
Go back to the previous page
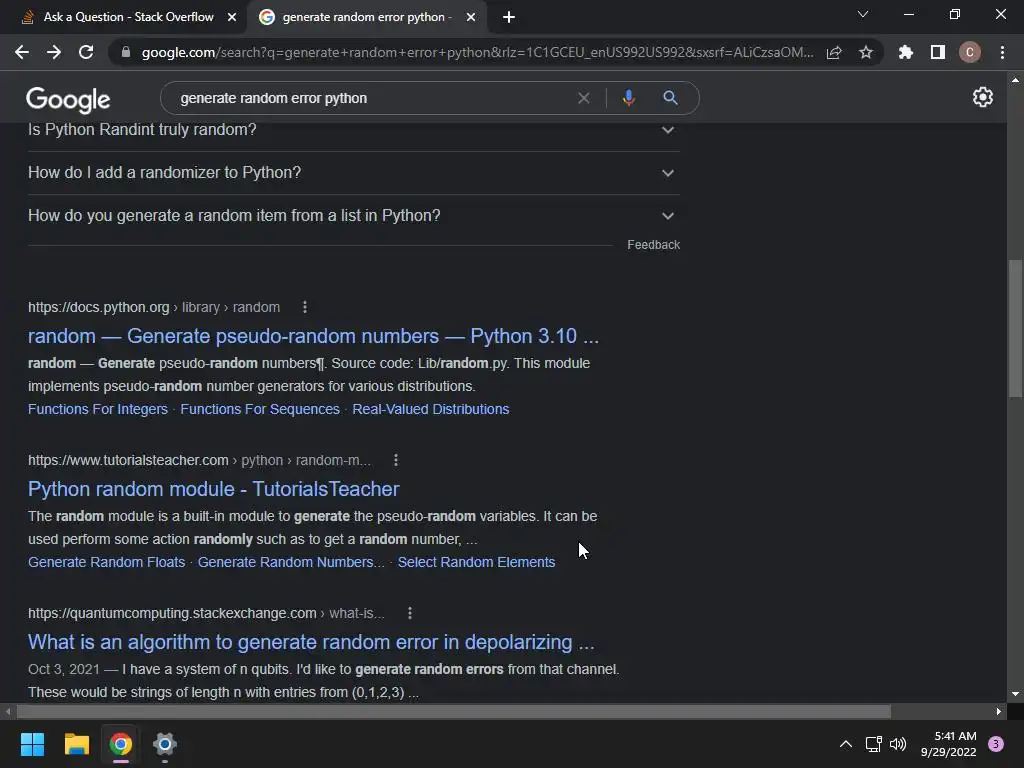(22, 52)
